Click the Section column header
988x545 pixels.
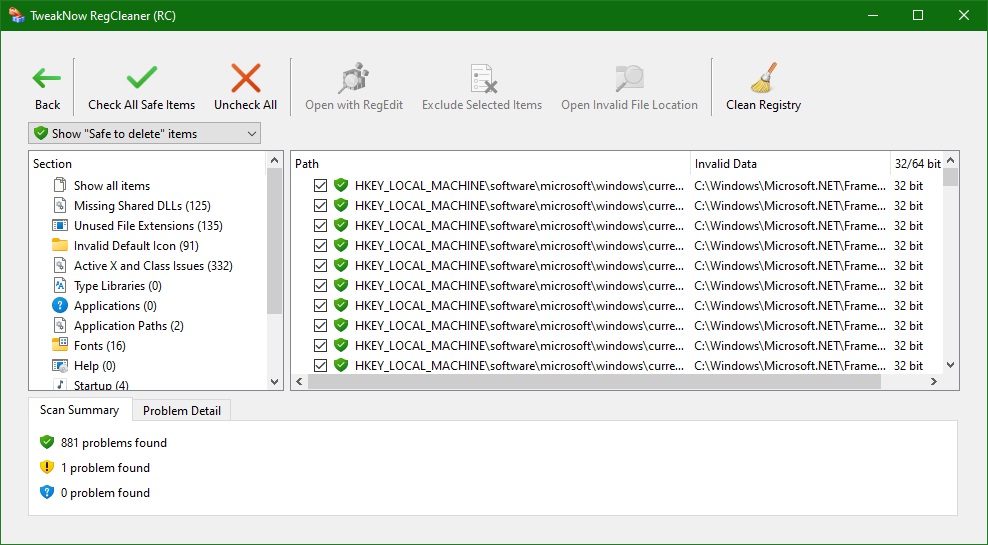[148, 164]
